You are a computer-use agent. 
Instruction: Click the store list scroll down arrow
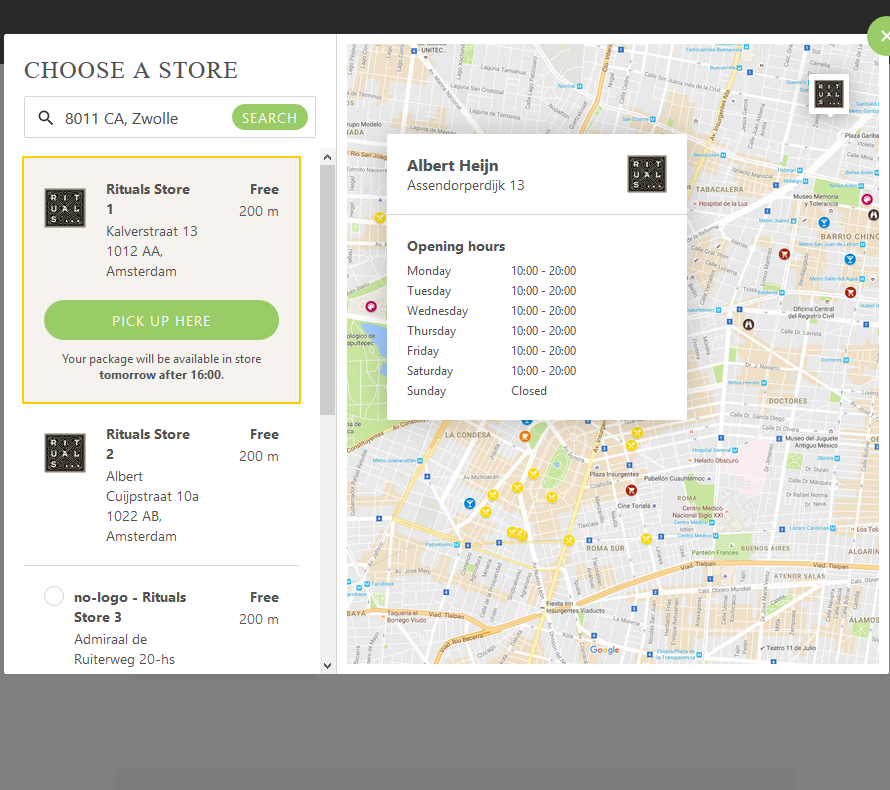click(327, 666)
